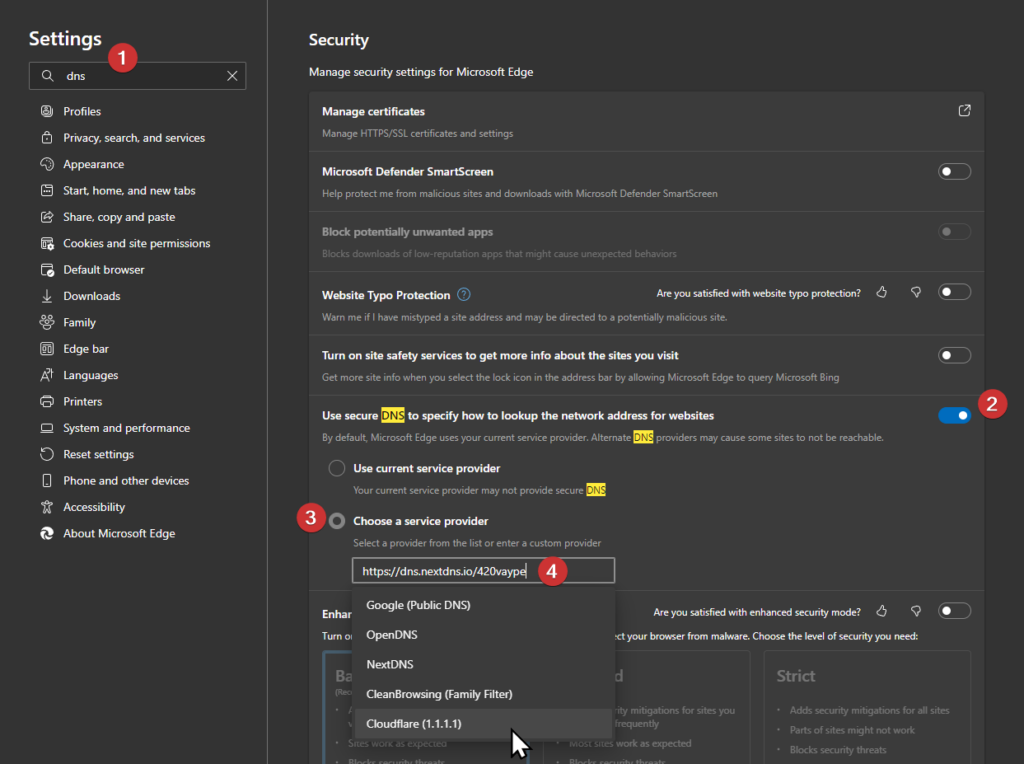Select Use current service provider radio button

coord(336,468)
